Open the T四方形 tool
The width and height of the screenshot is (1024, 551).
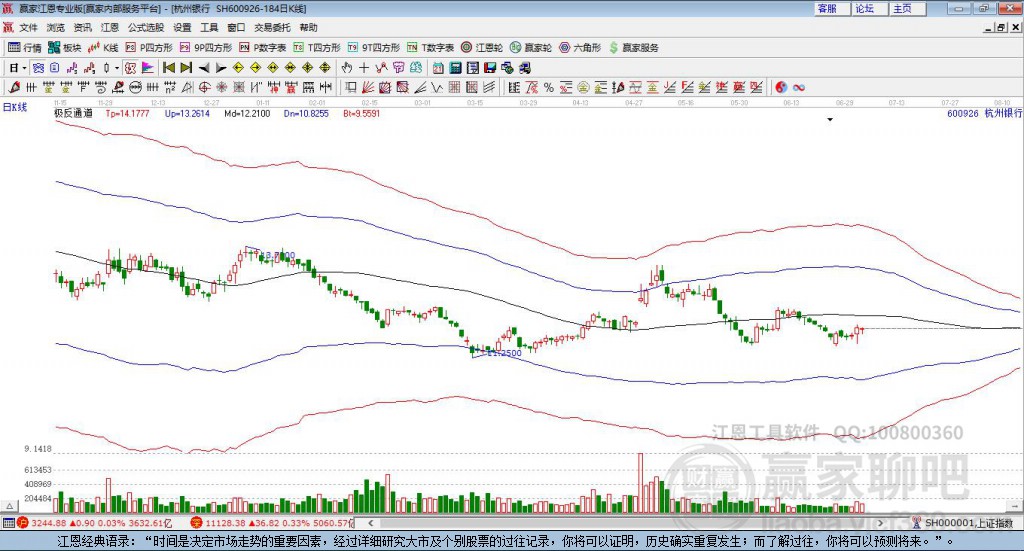pos(317,48)
